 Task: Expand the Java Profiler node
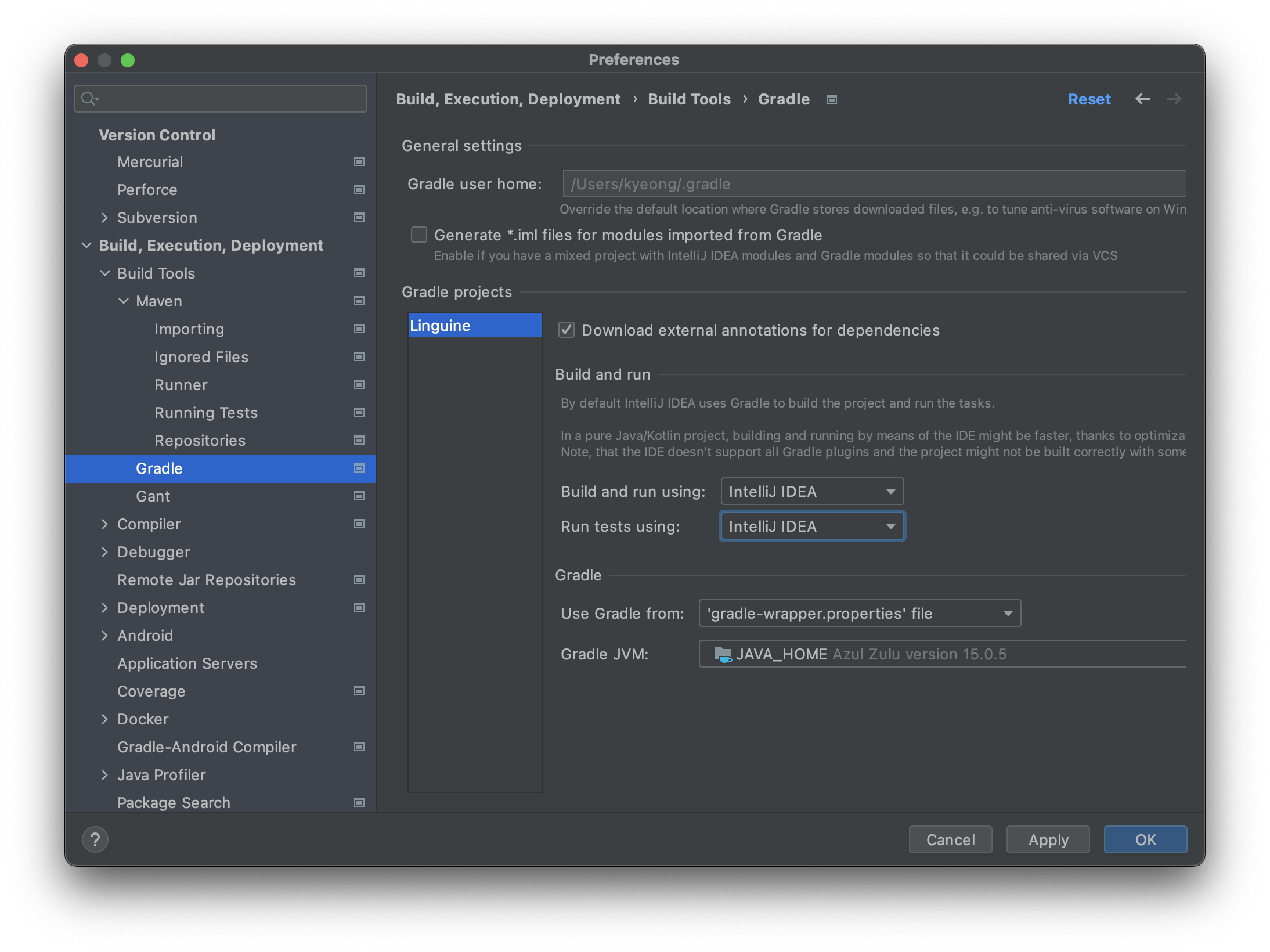tap(104, 775)
